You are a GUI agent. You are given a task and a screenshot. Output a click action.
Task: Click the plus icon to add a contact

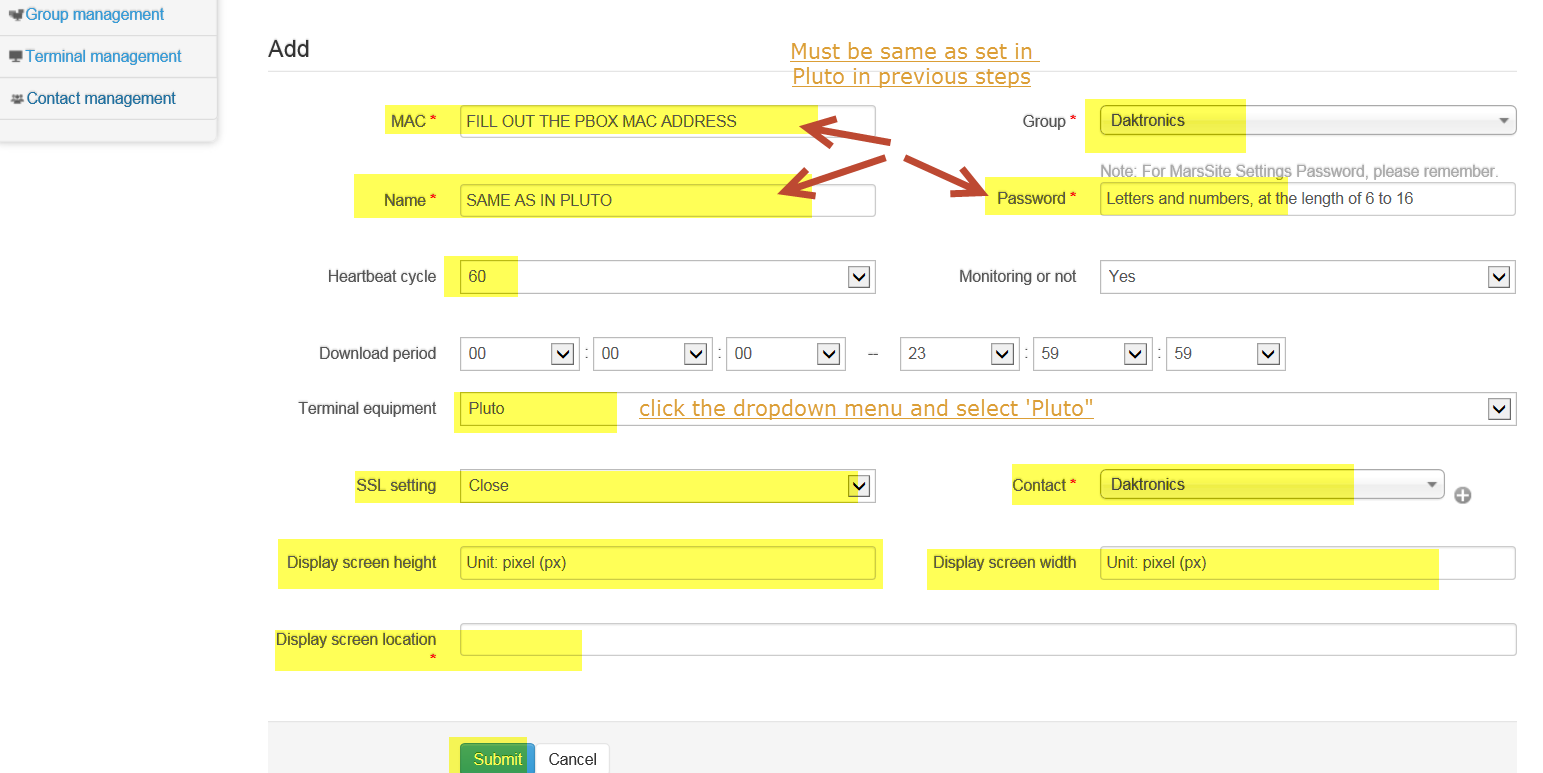click(x=1462, y=495)
